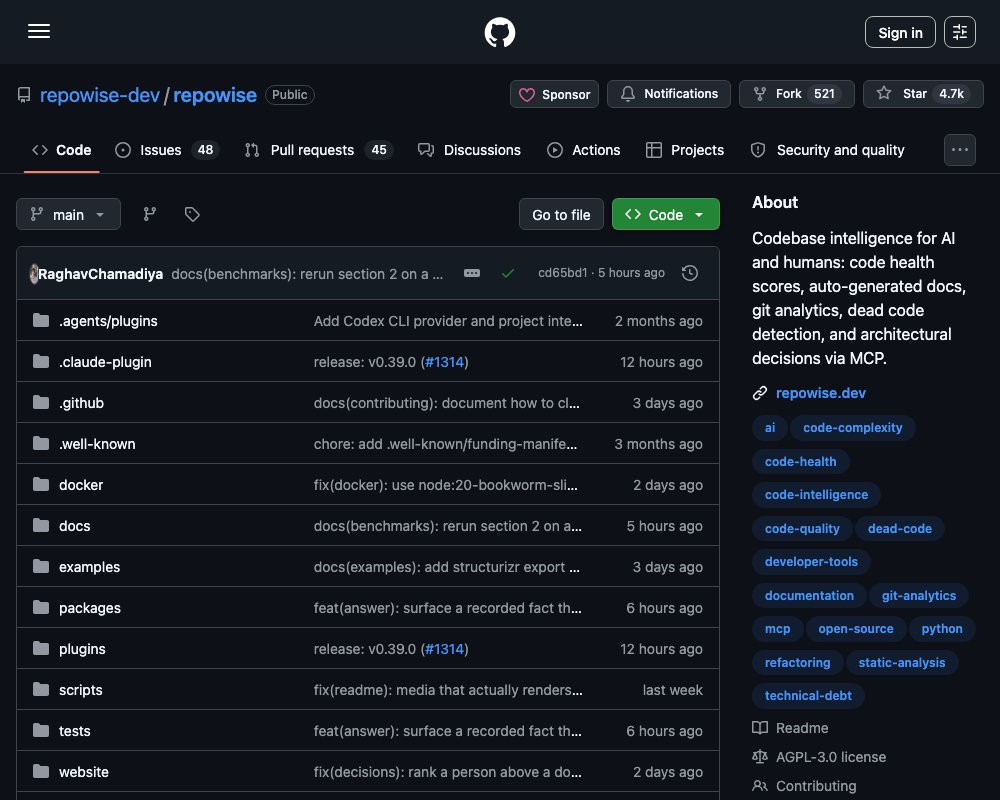Open the repowise-dev owner link
1000x800 pixels.
click(99, 95)
